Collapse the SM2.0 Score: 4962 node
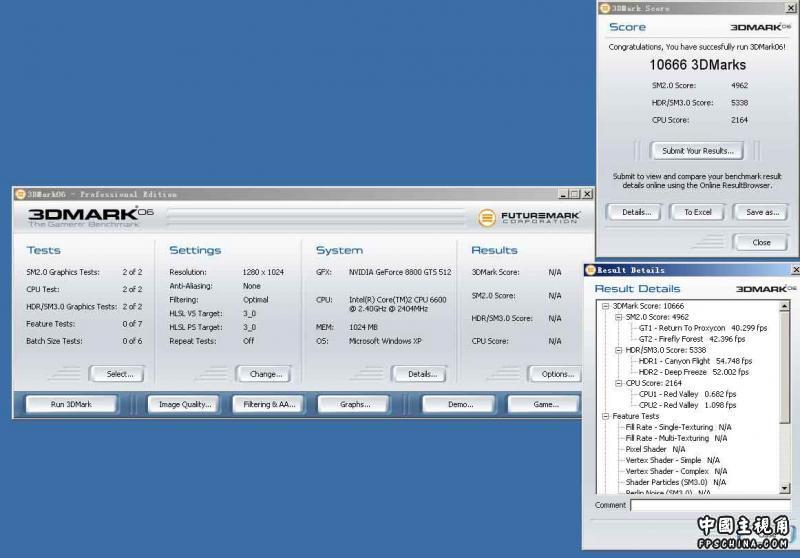 pyautogui.click(x=618, y=317)
